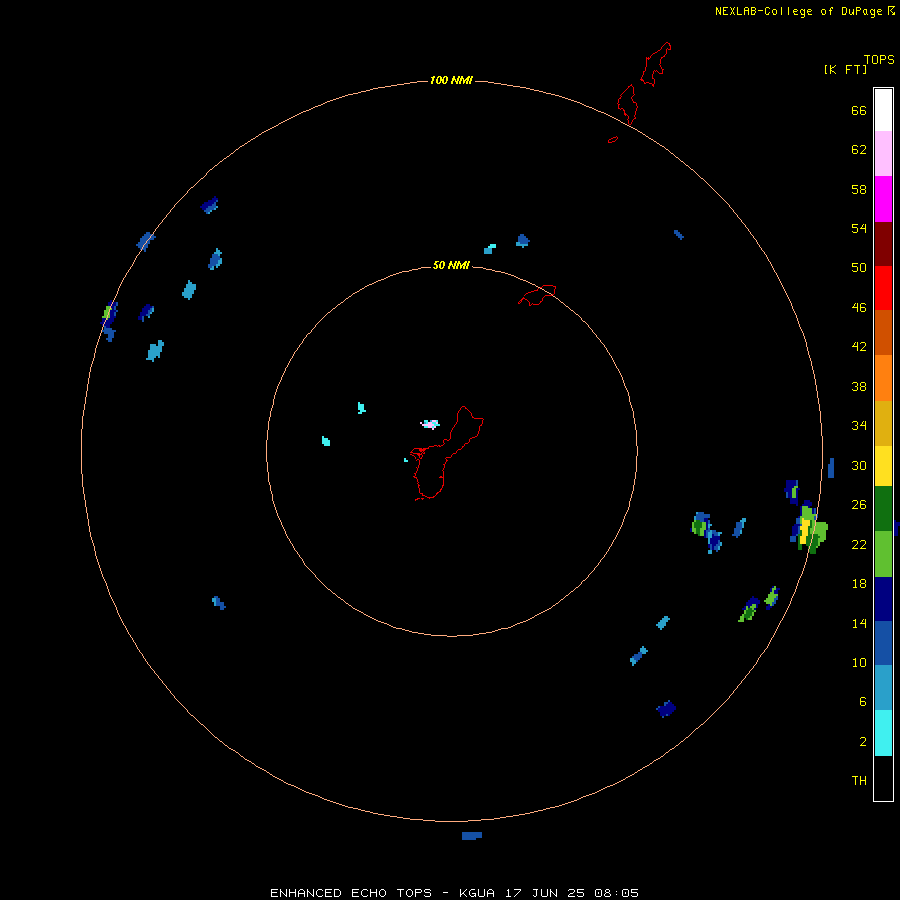
Task: Click the "17 JUN 25" date text
Action: tap(545, 893)
